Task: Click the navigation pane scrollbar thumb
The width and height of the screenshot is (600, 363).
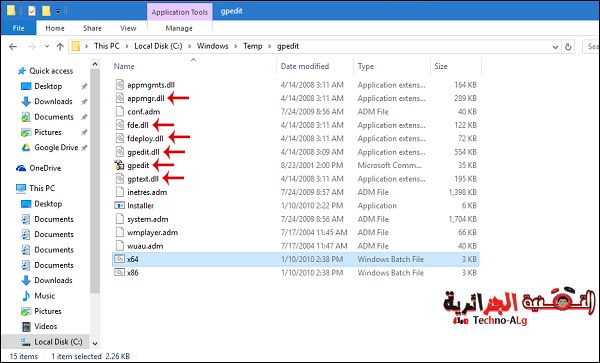Action: point(95,180)
